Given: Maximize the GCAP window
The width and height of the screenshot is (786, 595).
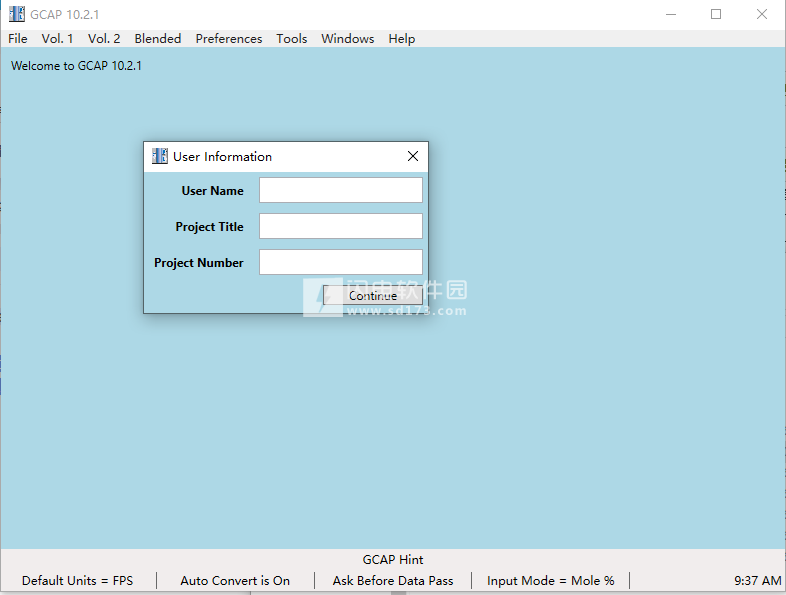Looking at the screenshot, I should coord(716,14).
